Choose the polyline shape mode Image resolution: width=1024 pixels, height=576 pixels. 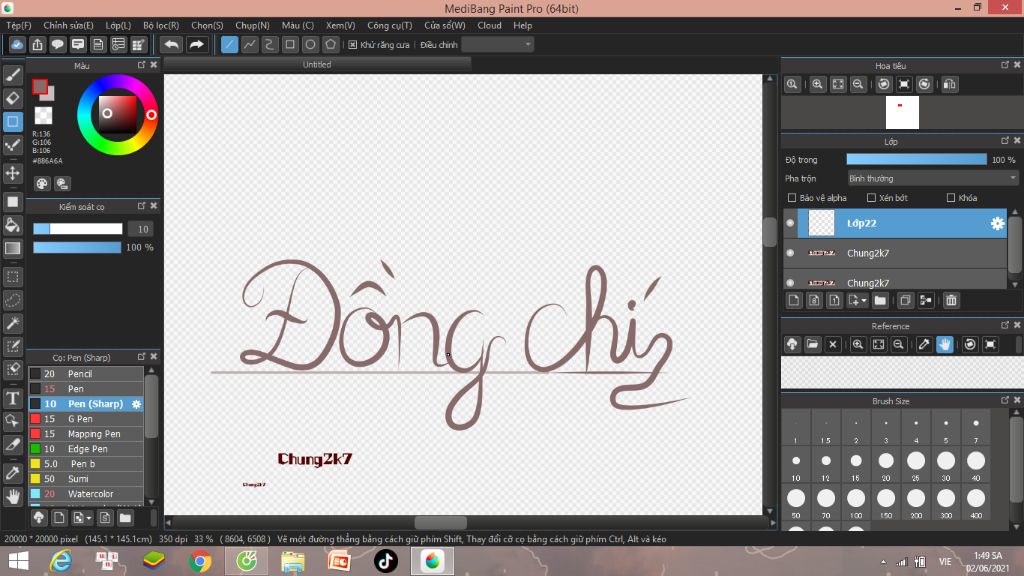249,44
